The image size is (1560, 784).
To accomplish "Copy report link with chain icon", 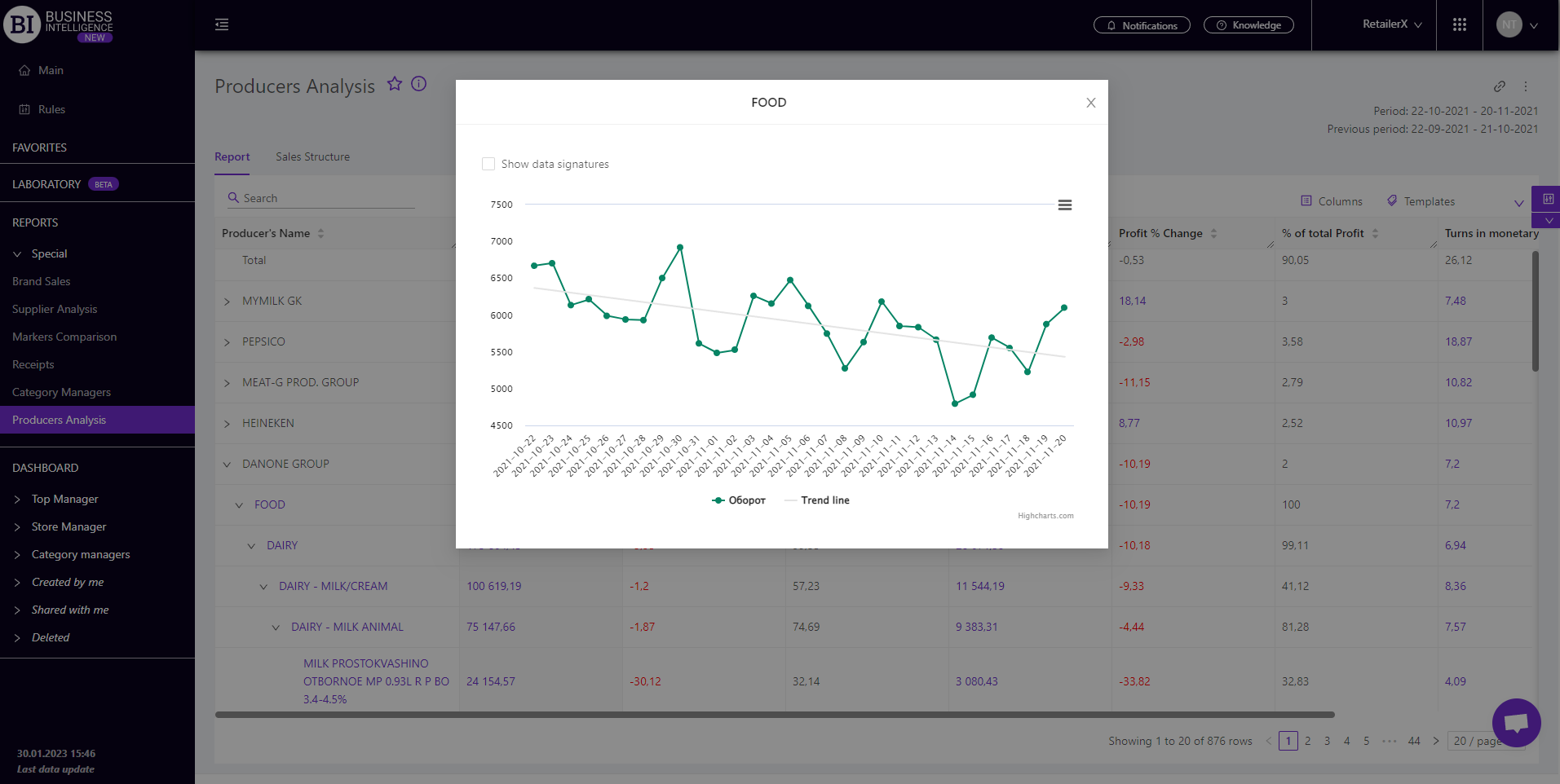I will 1499,86.
